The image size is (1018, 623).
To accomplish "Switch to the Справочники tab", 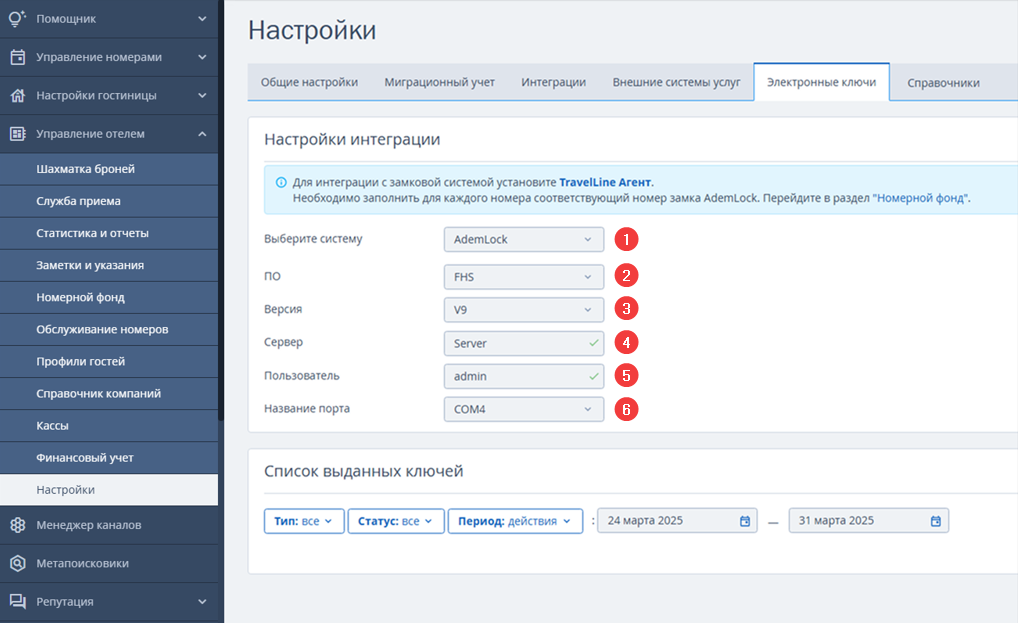I will (x=943, y=83).
